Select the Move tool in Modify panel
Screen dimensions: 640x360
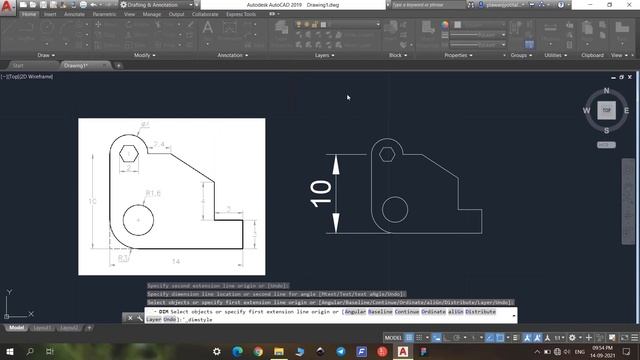(x=98, y=24)
